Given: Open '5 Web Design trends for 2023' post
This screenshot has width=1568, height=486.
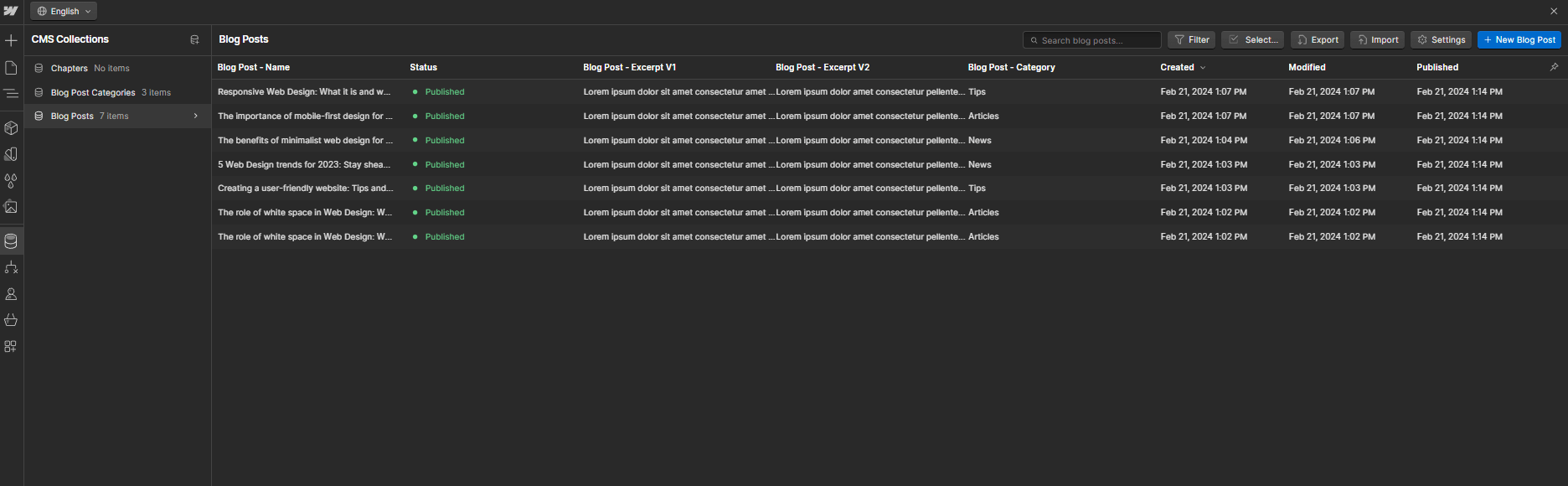Looking at the screenshot, I should (x=304, y=164).
